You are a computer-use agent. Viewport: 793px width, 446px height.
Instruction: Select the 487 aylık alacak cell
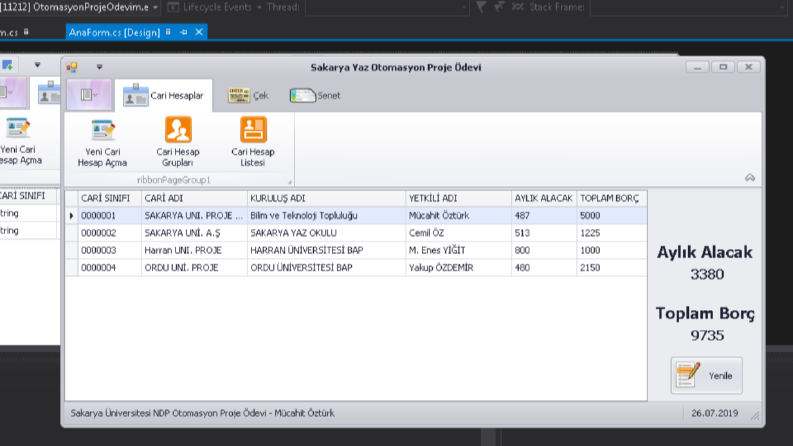[x=544, y=215]
